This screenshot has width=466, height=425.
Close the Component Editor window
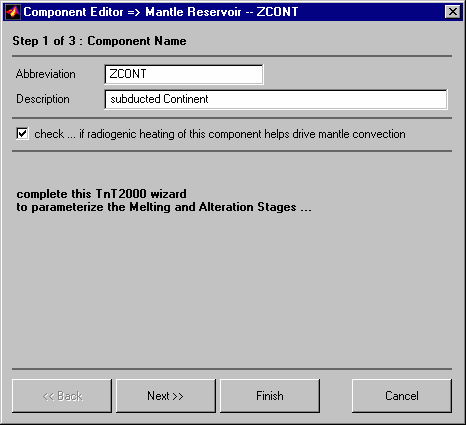coord(453,12)
